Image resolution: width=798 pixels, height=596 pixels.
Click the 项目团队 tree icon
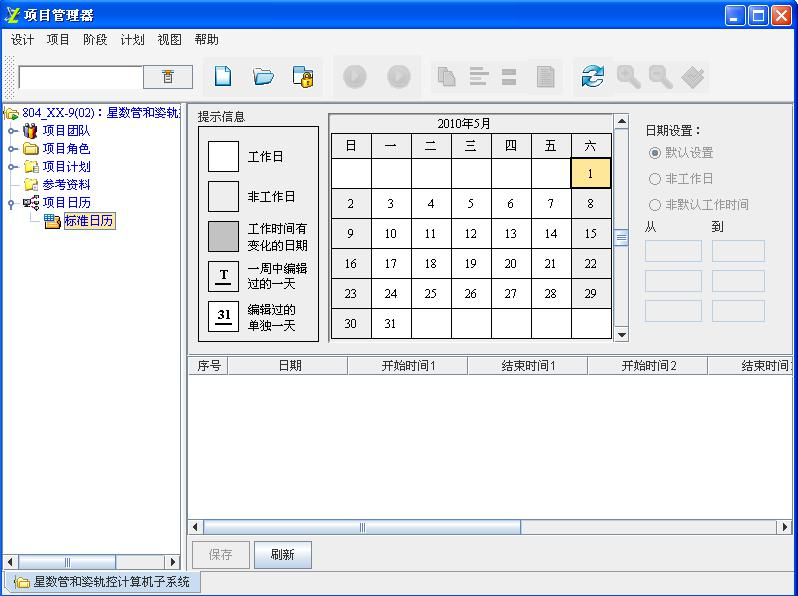tap(31, 130)
